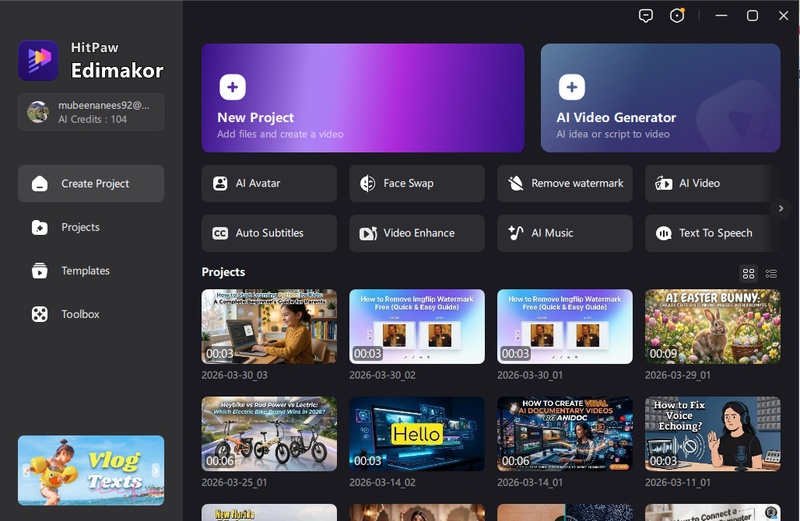The height and width of the screenshot is (521, 800).
Task: Click project name 2026-03-29_01
Action: coord(678,375)
